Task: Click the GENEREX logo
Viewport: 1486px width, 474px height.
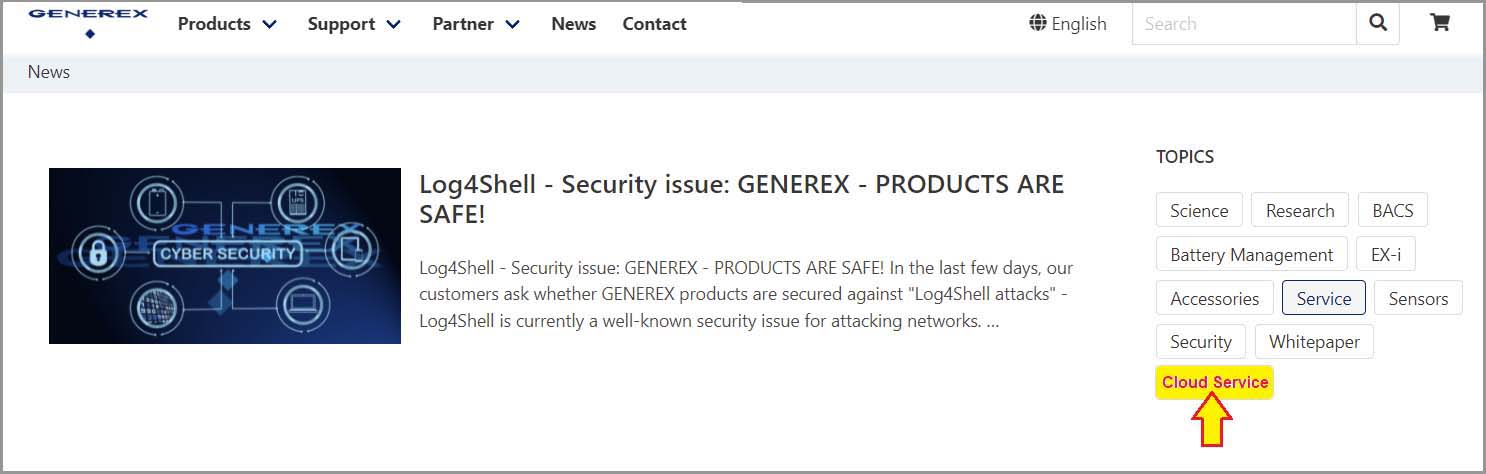Action: click(x=88, y=22)
